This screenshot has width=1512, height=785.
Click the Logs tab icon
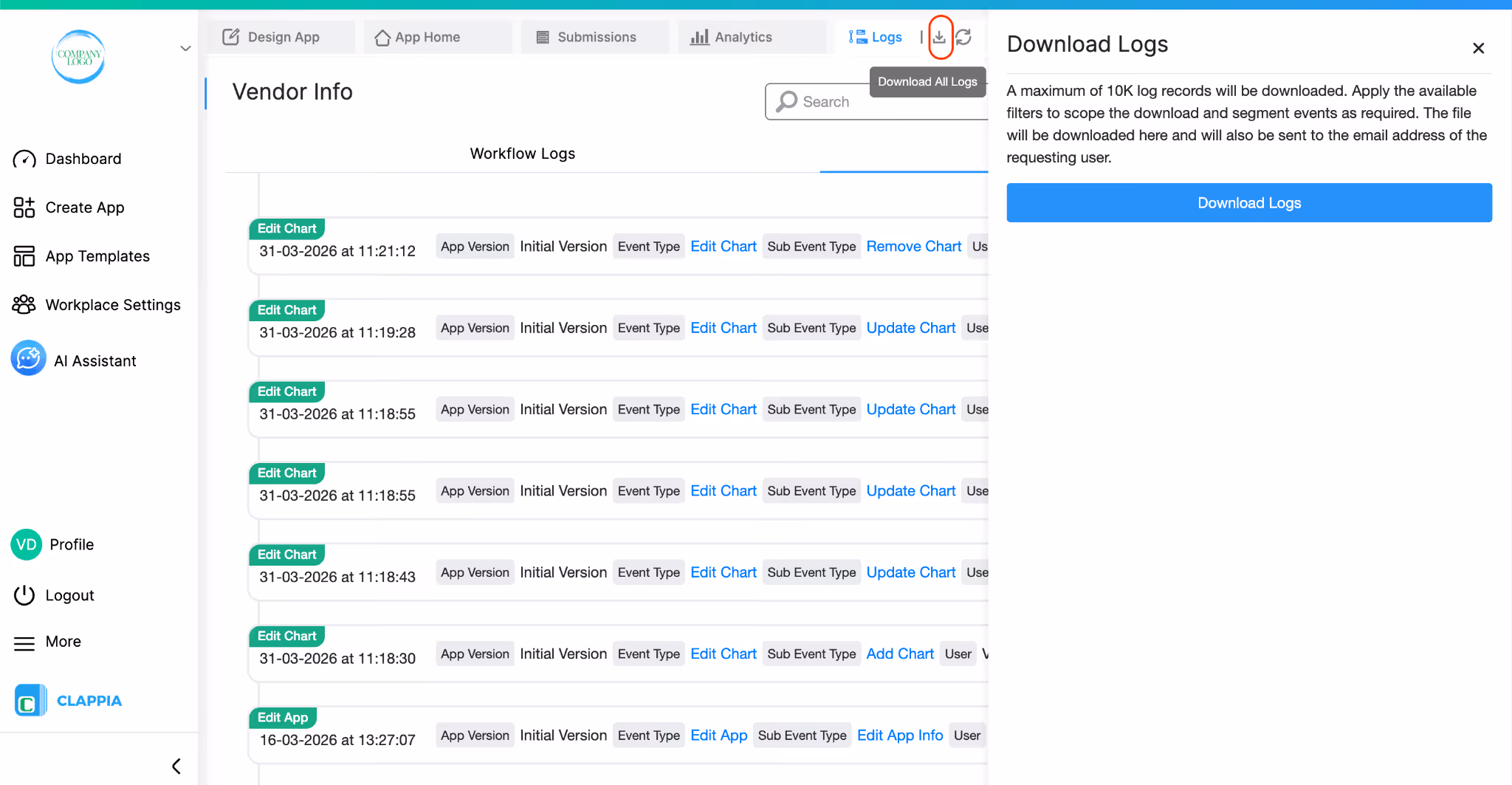(x=857, y=37)
